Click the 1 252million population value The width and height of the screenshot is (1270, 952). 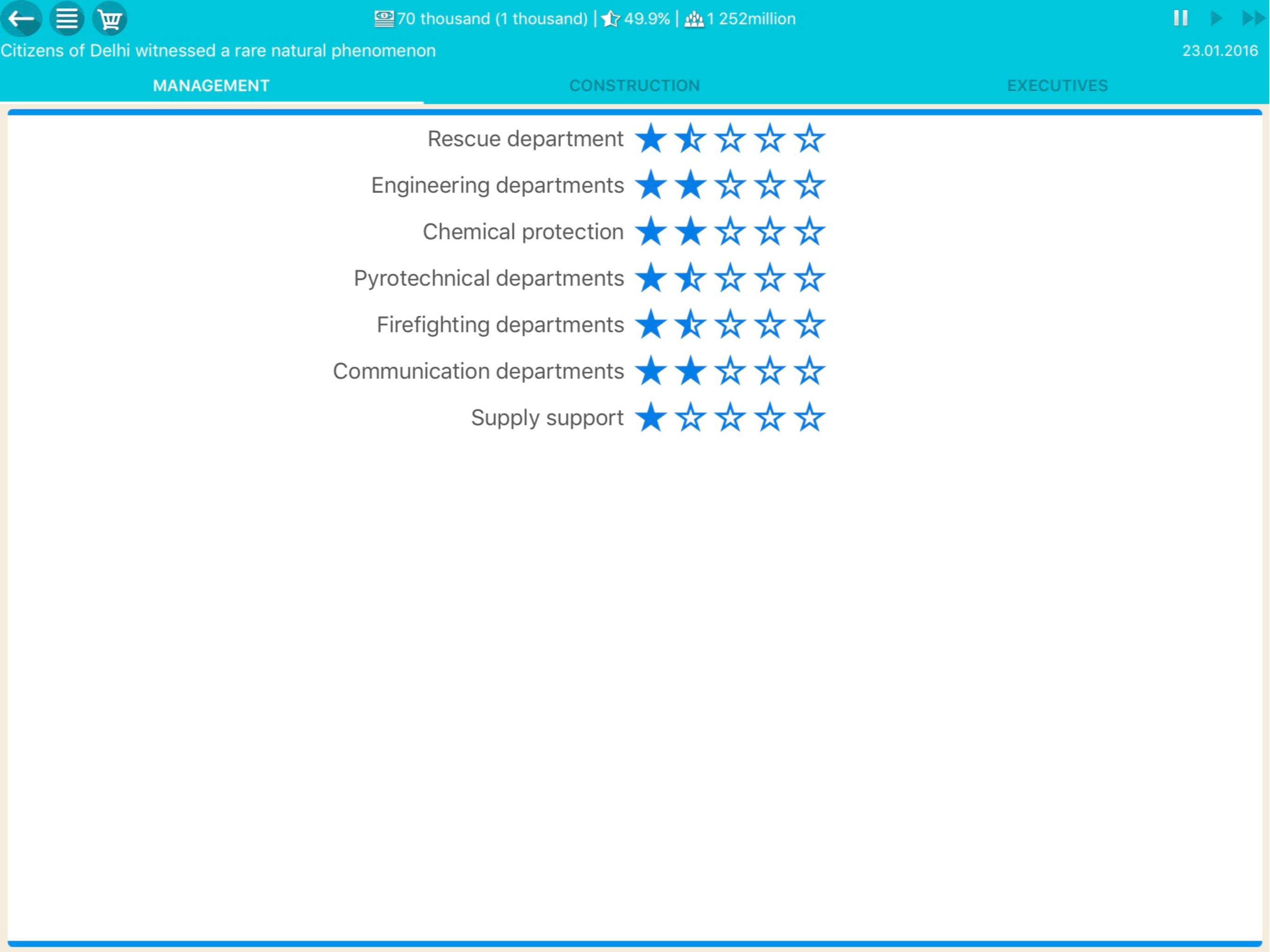[x=751, y=19]
